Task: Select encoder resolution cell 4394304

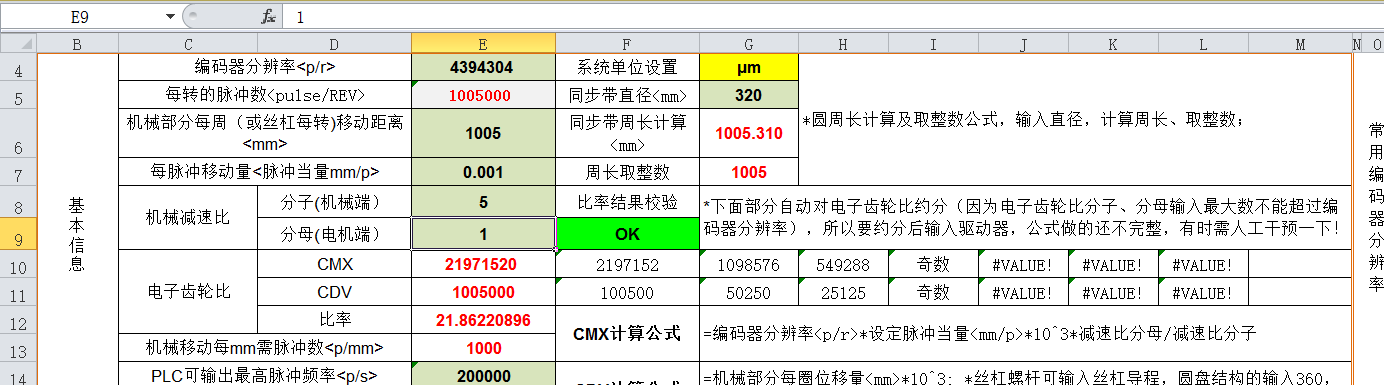Action: [483, 67]
